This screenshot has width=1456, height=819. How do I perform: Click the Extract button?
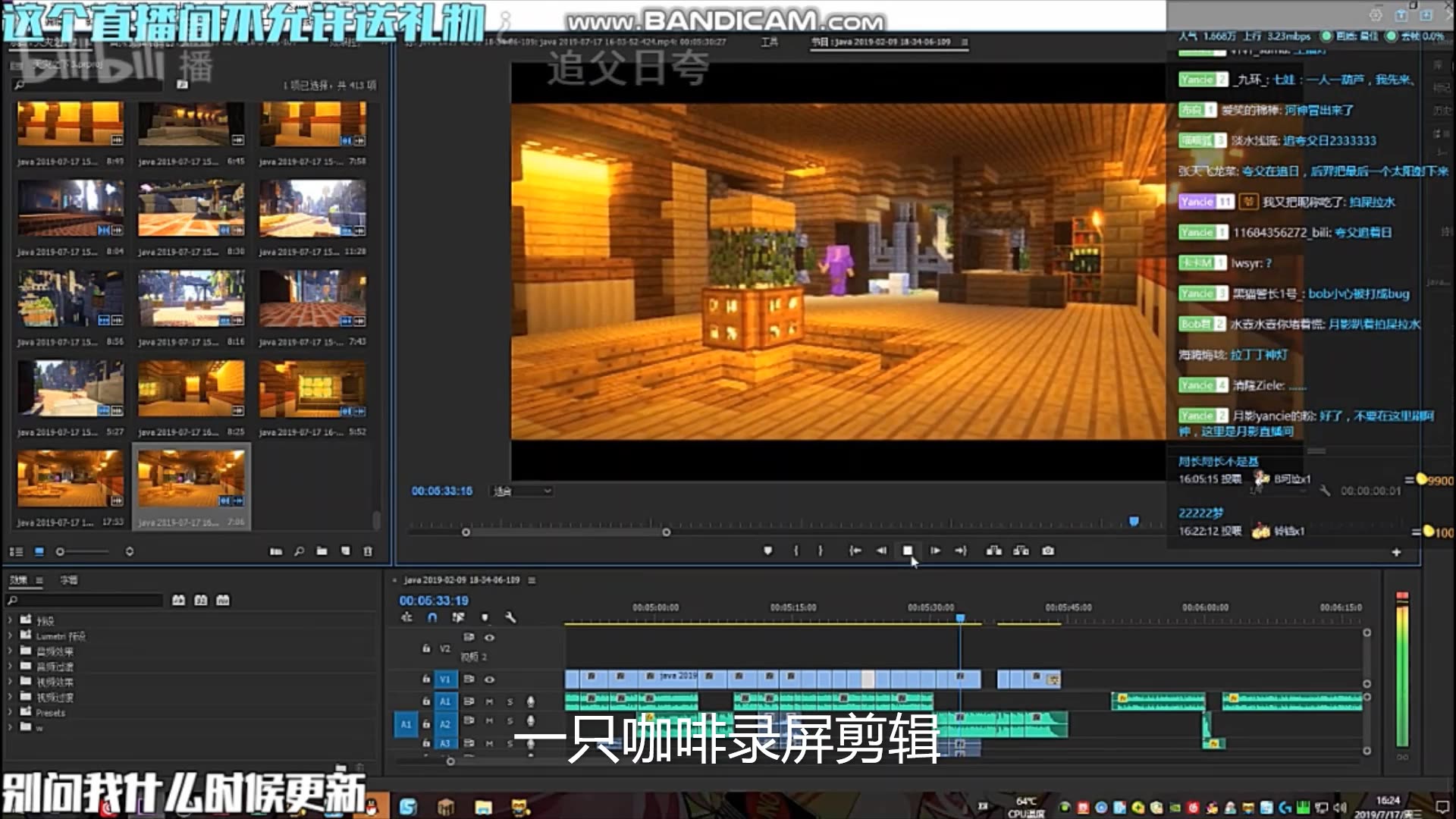pos(1021,551)
